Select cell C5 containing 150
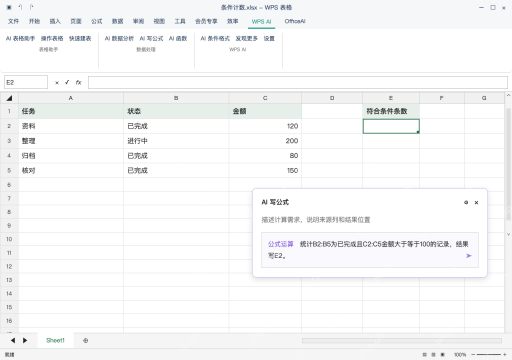This screenshot has height=360, width=512. click(x=265, y=170)
